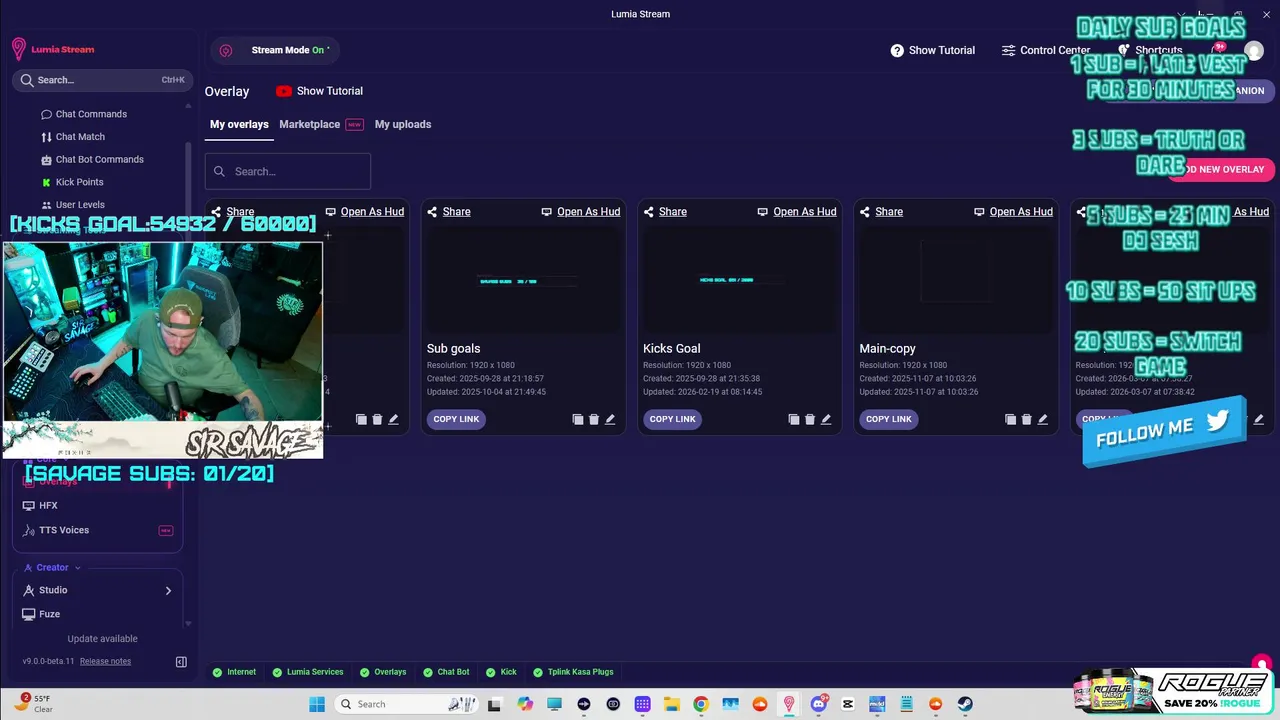Screen dimensions: 1280x720
Task: Copy link for Sub goals overlay
Action: [456, 419]
